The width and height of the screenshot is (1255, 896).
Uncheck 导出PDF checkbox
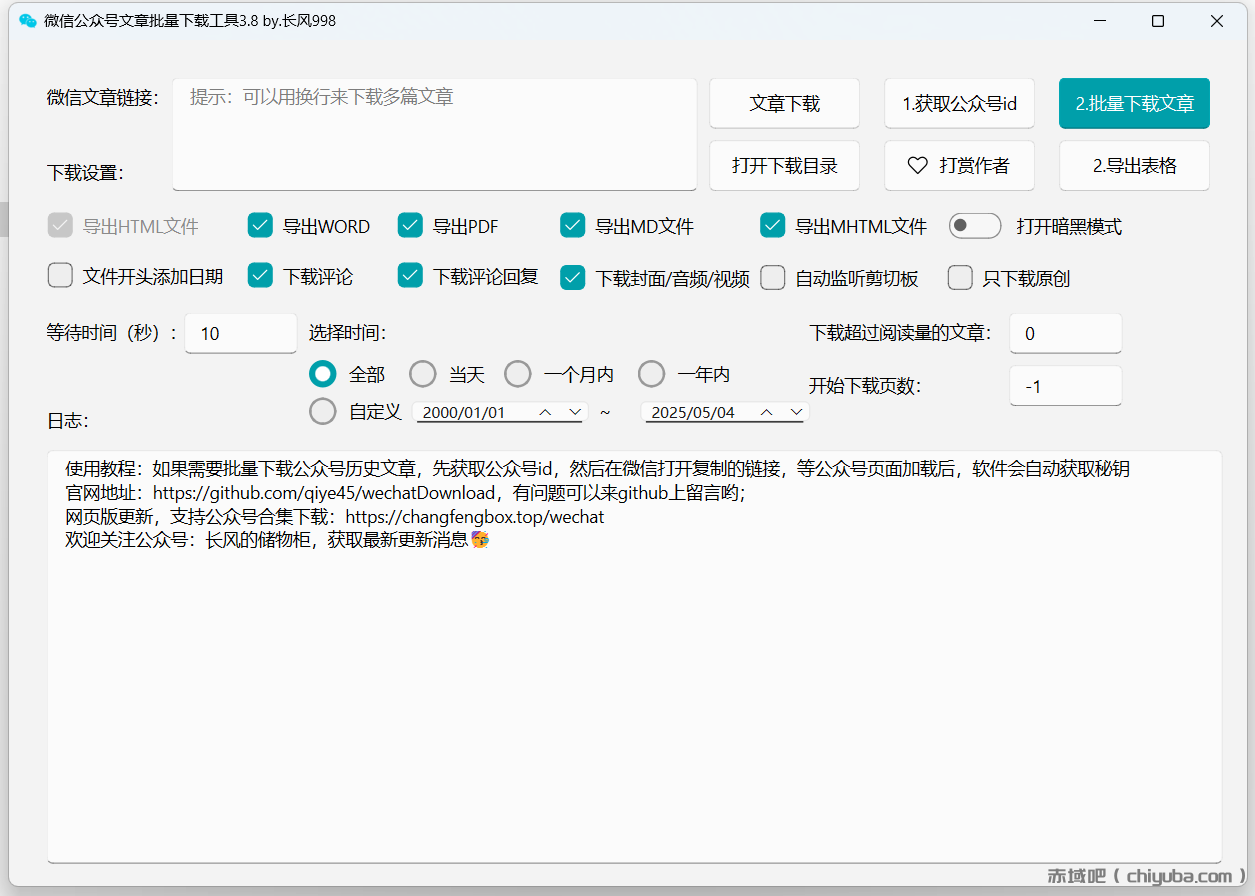[410, 225]
